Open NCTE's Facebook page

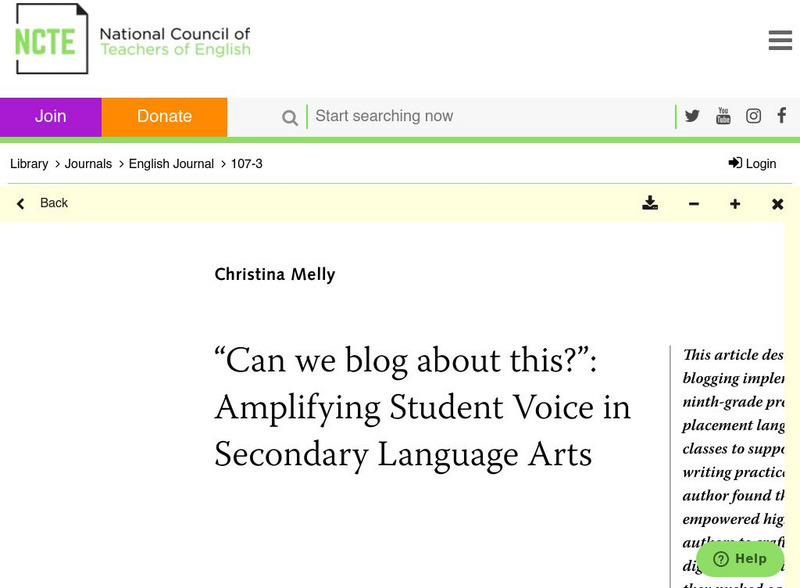pyautogui.click(x=782, y=116)
